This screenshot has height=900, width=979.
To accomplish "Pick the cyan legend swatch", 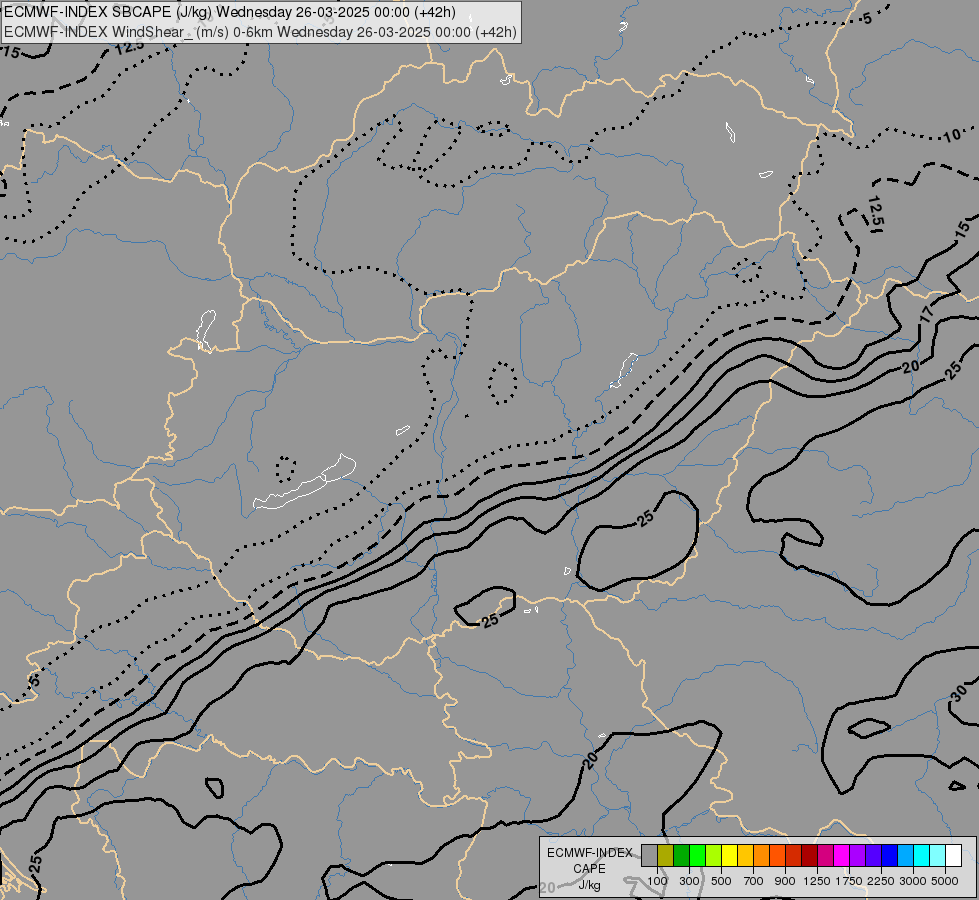I will [x=921, y=855].
